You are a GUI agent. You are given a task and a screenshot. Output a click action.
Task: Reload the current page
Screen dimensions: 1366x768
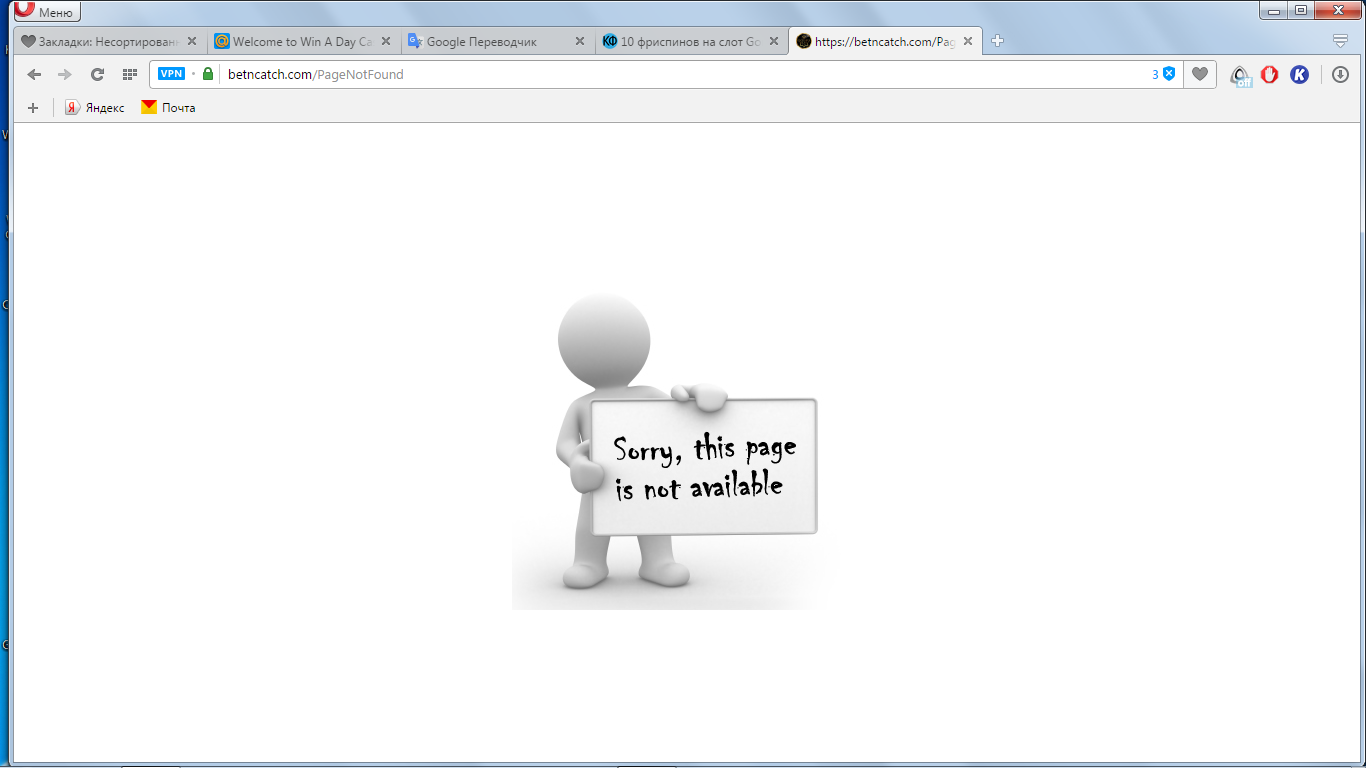(x=97, y=74)
